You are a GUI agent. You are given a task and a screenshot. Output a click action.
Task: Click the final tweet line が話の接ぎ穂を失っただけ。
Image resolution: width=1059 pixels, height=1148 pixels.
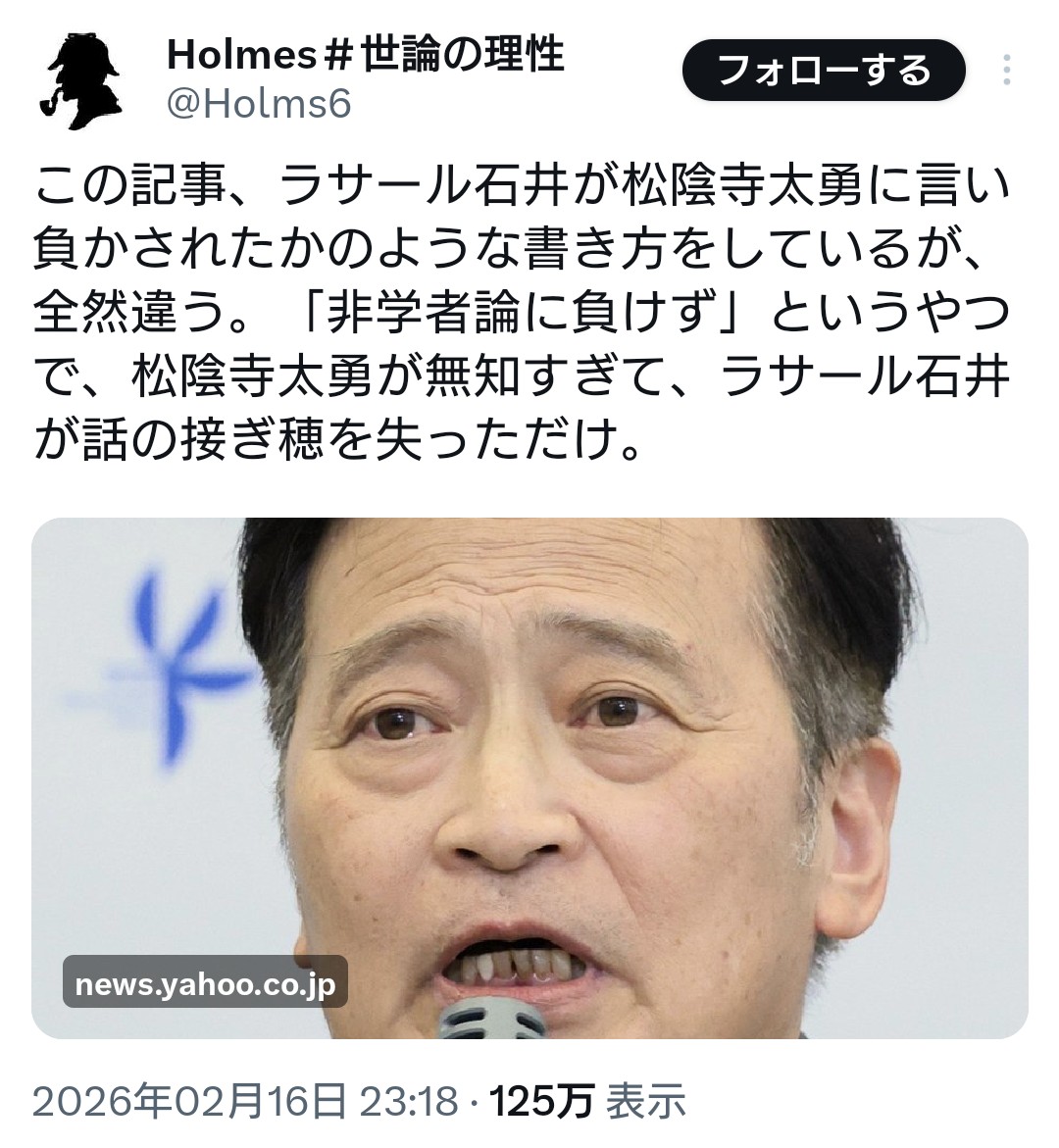339,441
